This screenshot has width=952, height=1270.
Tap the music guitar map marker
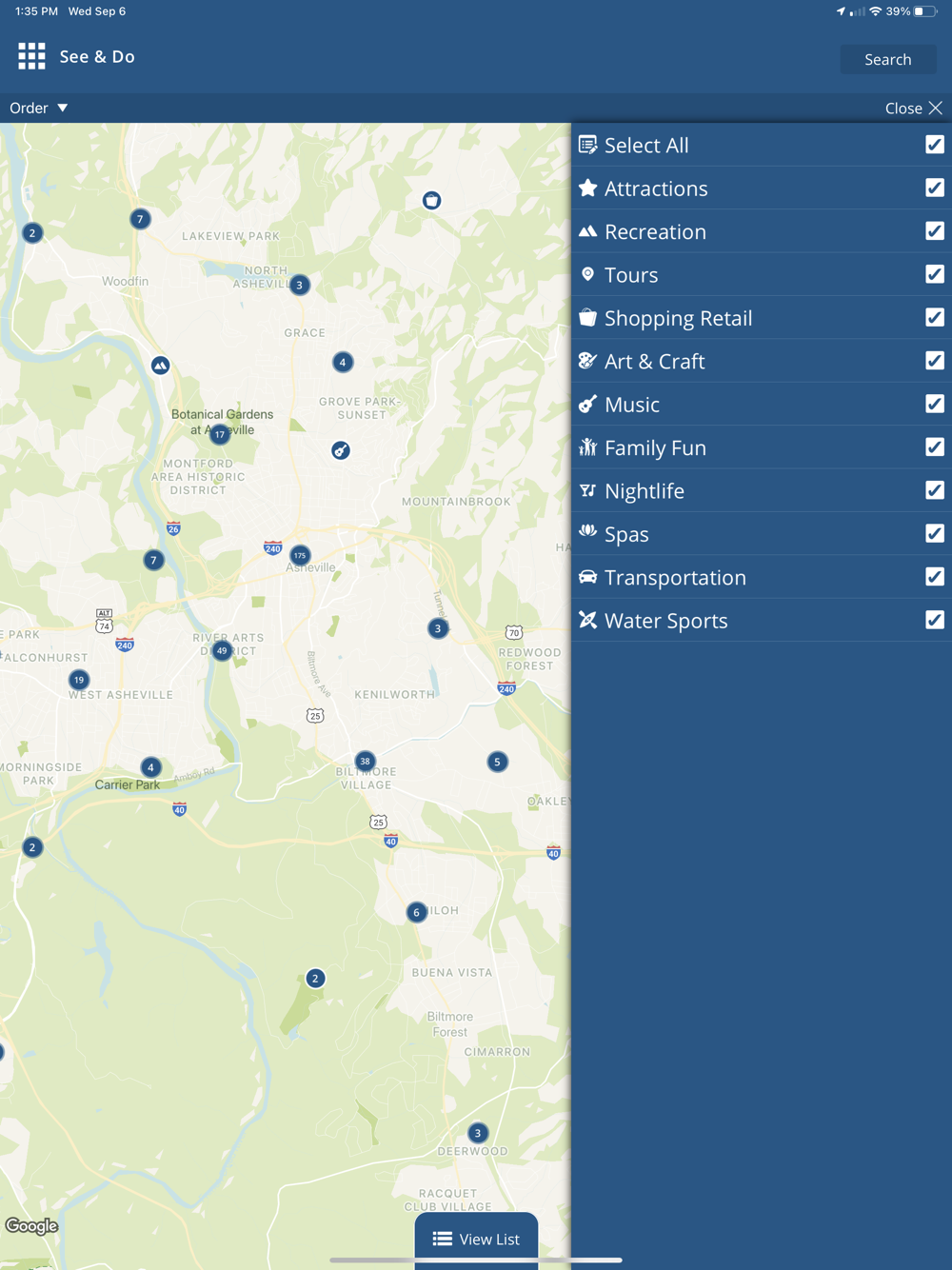click(x=341, y=450)
